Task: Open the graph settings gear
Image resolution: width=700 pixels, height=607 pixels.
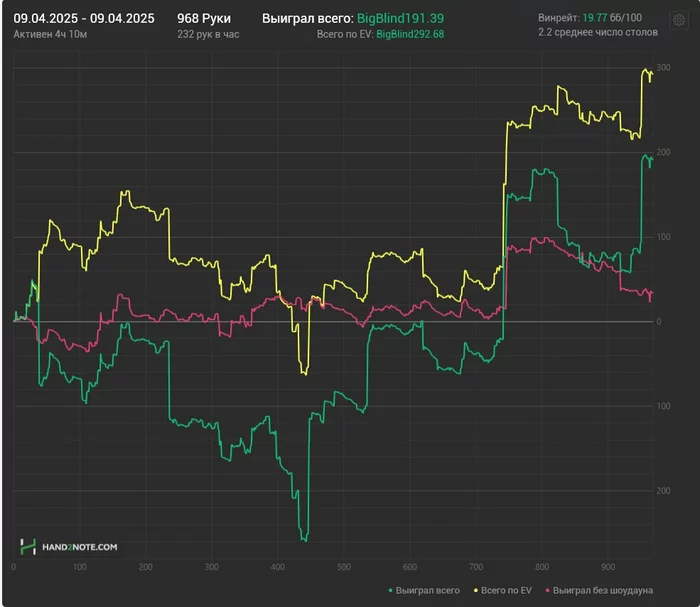Action: [x=678, y=22]
